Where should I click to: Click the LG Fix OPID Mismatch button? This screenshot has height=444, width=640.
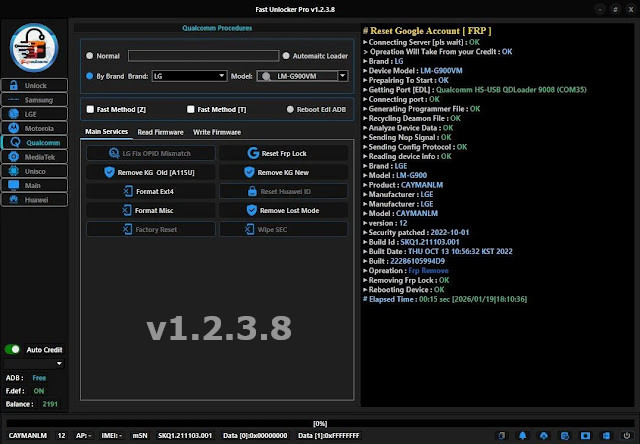[x=151, y=153]
